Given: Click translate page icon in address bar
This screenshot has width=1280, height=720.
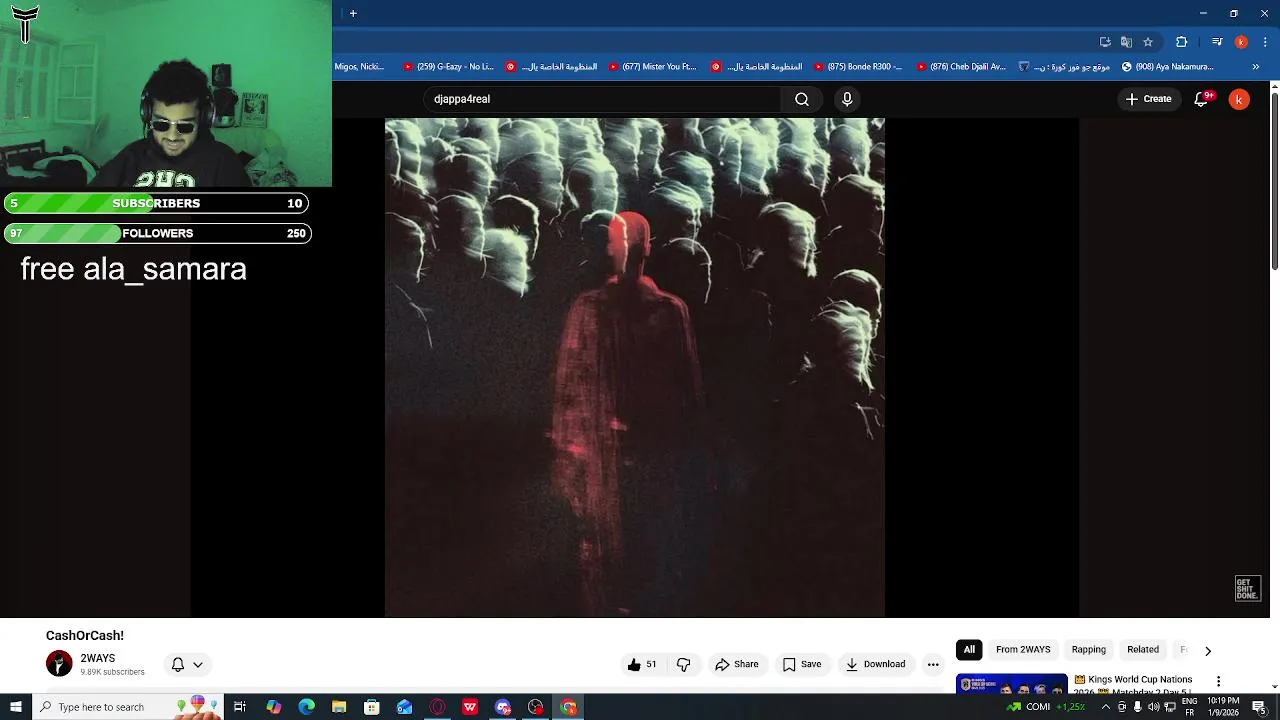Looking at the screenshot, I should coord(1126,42).
